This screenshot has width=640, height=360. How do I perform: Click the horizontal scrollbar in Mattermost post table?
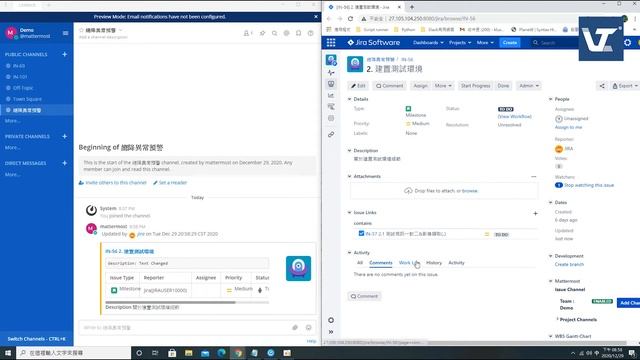[170, 302]
